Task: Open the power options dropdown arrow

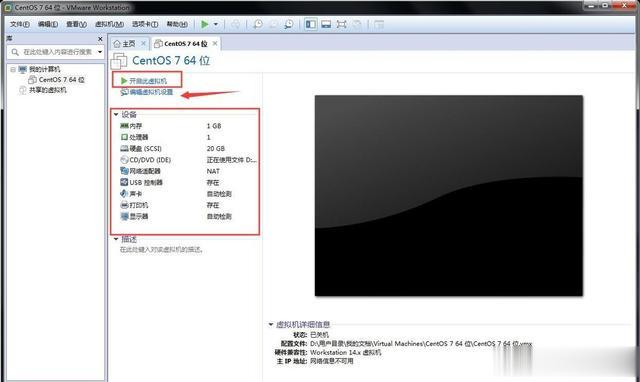Action: click(216, 24)
